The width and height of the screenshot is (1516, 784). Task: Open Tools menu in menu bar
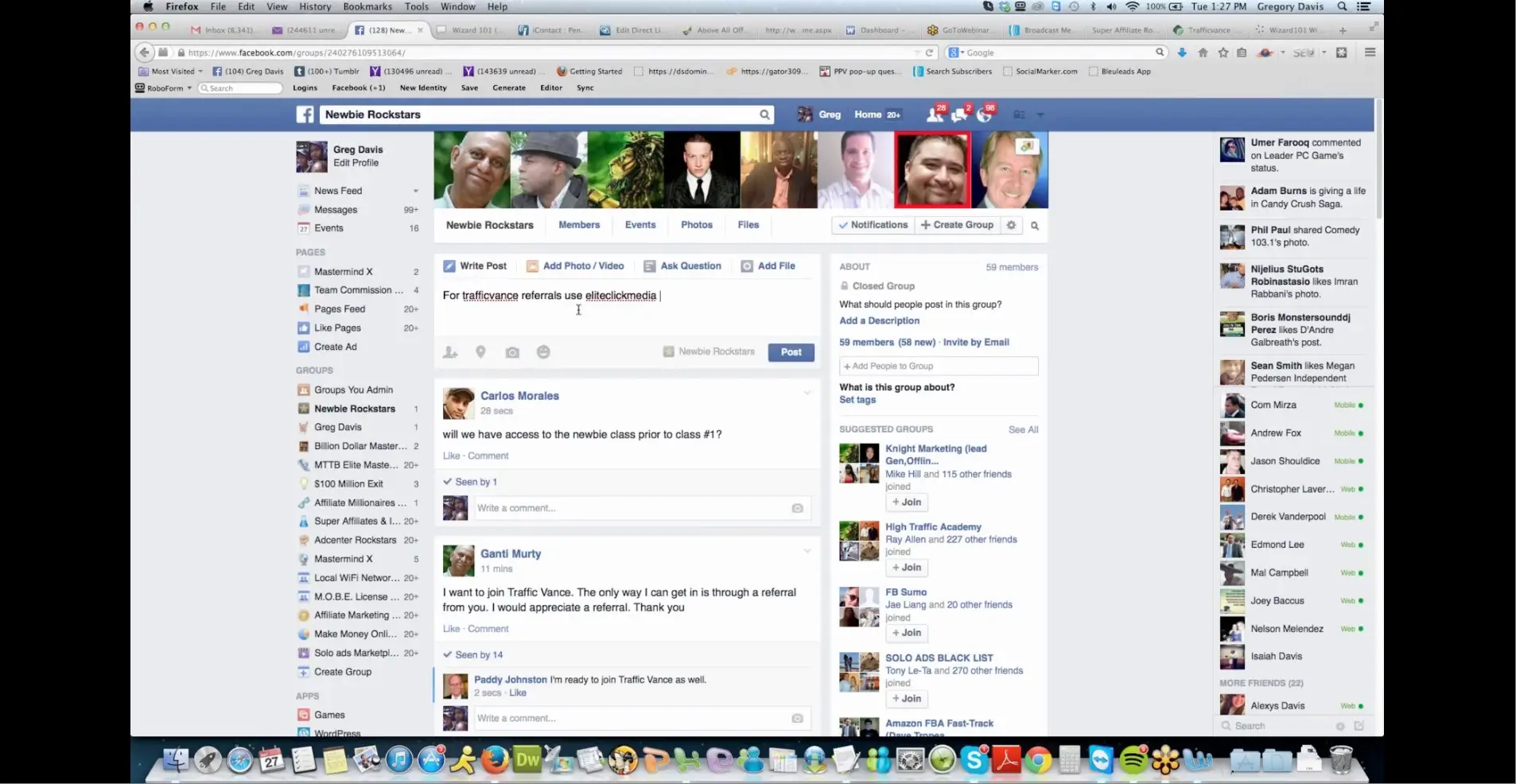click(416, 6)
